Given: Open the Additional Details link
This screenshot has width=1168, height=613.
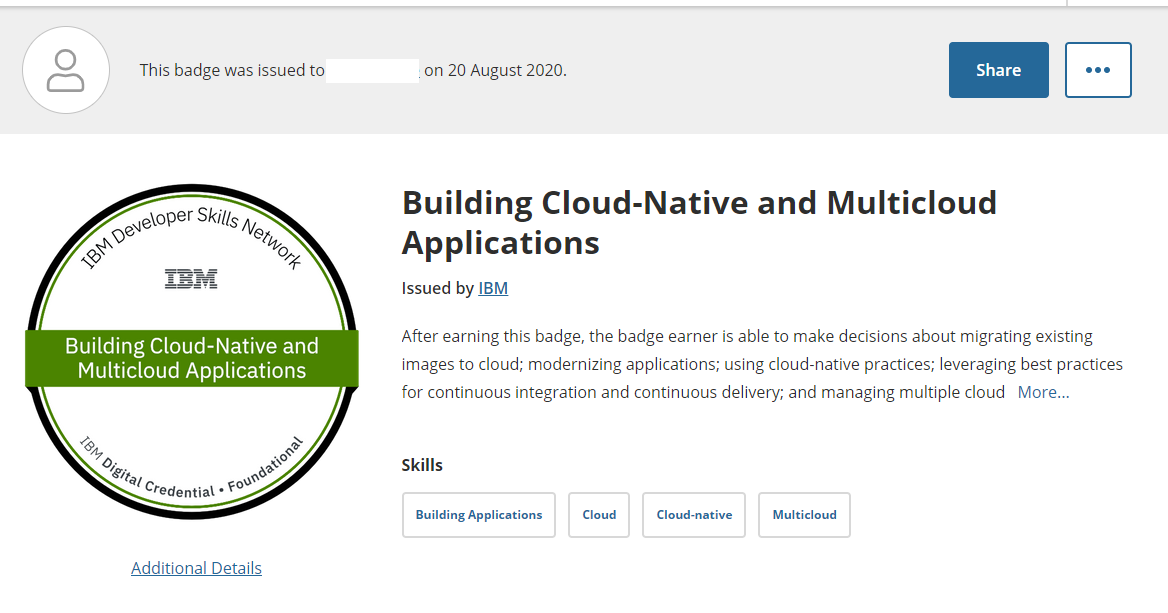Looking at the screenshot, I should [197, 568].
